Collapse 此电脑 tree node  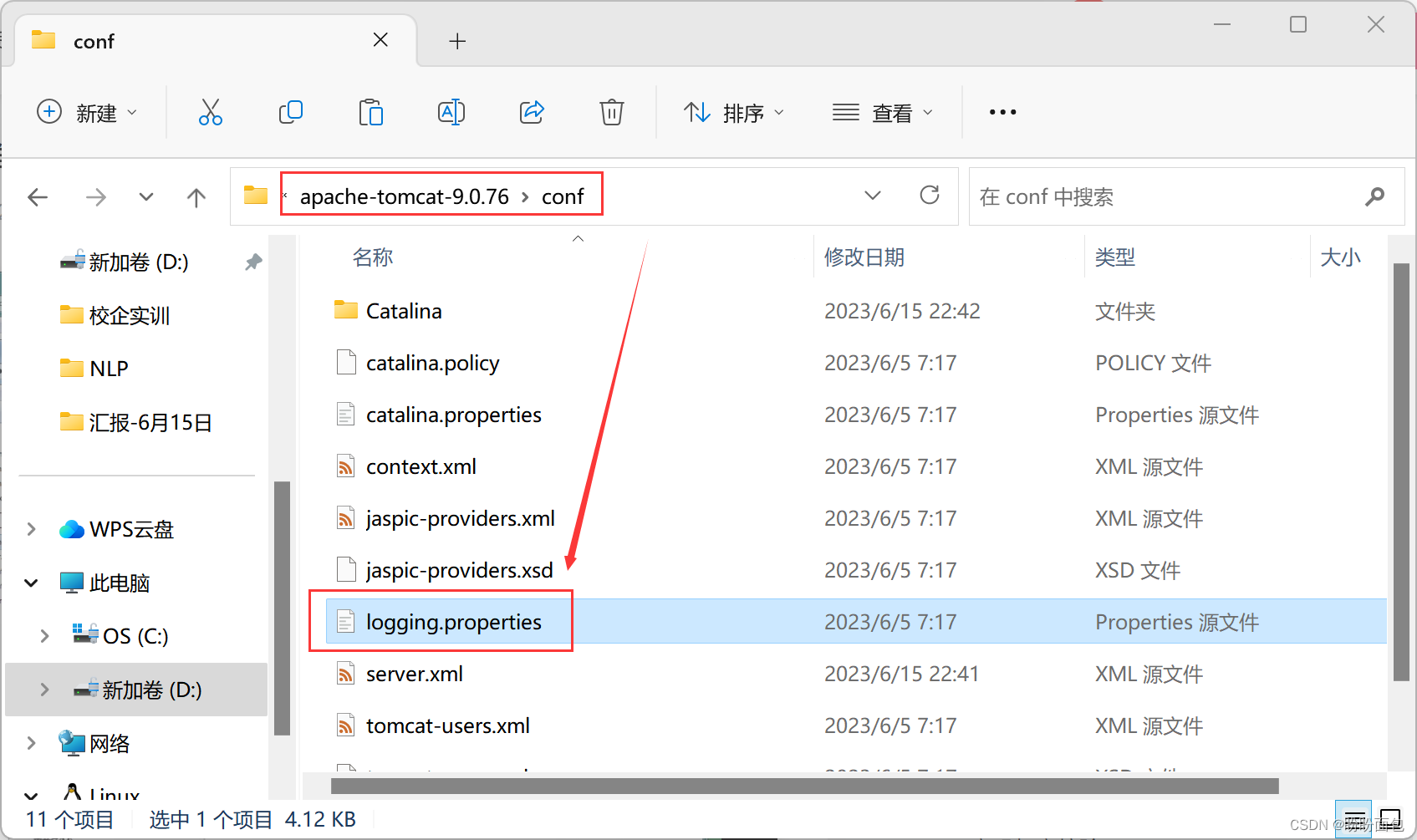tap(32, 583)
